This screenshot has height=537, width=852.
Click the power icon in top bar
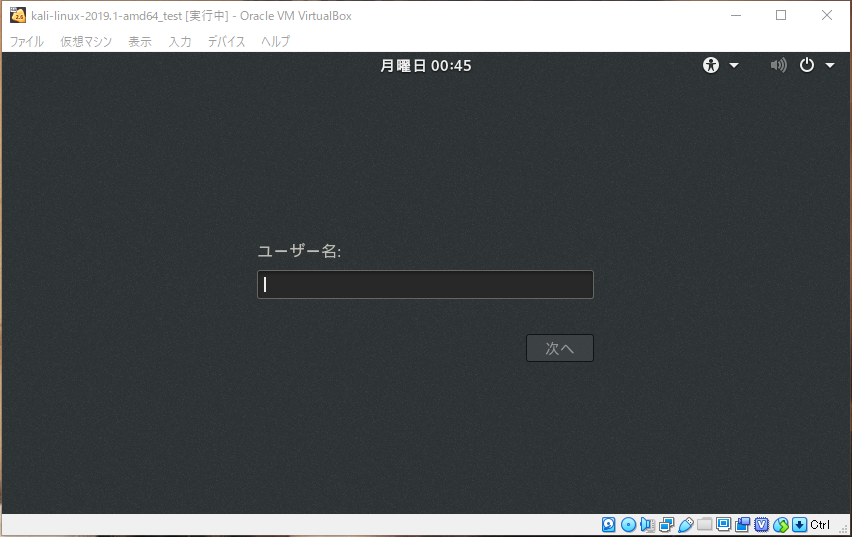(x=807, y=65)
